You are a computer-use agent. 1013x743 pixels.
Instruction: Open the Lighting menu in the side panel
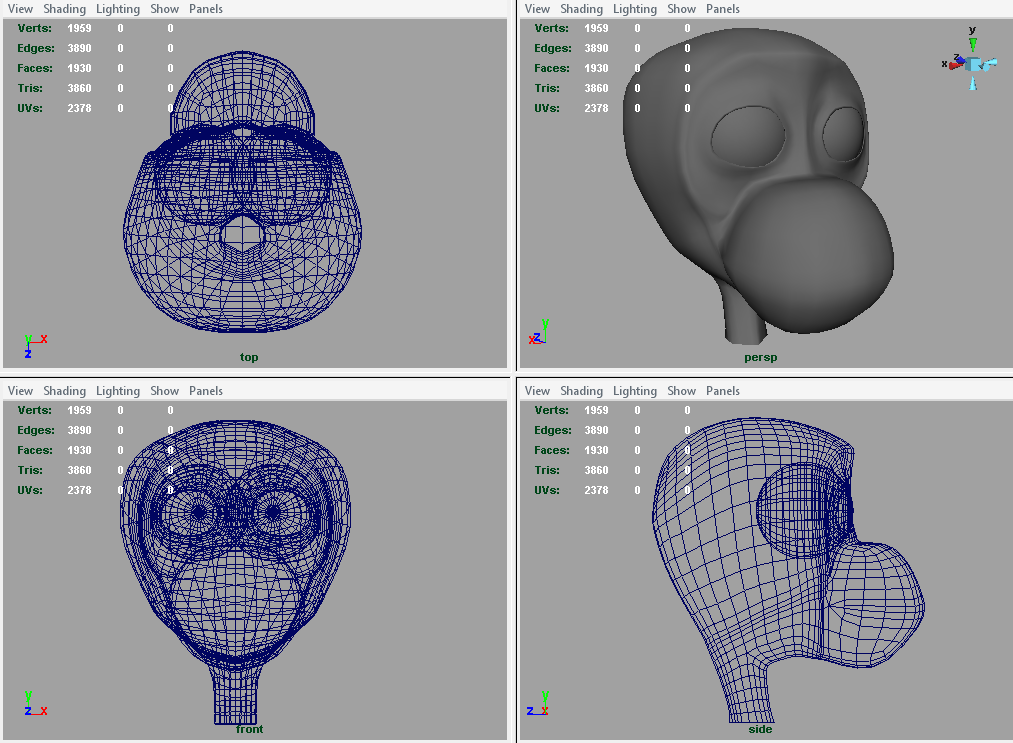[x=634, y=391]
